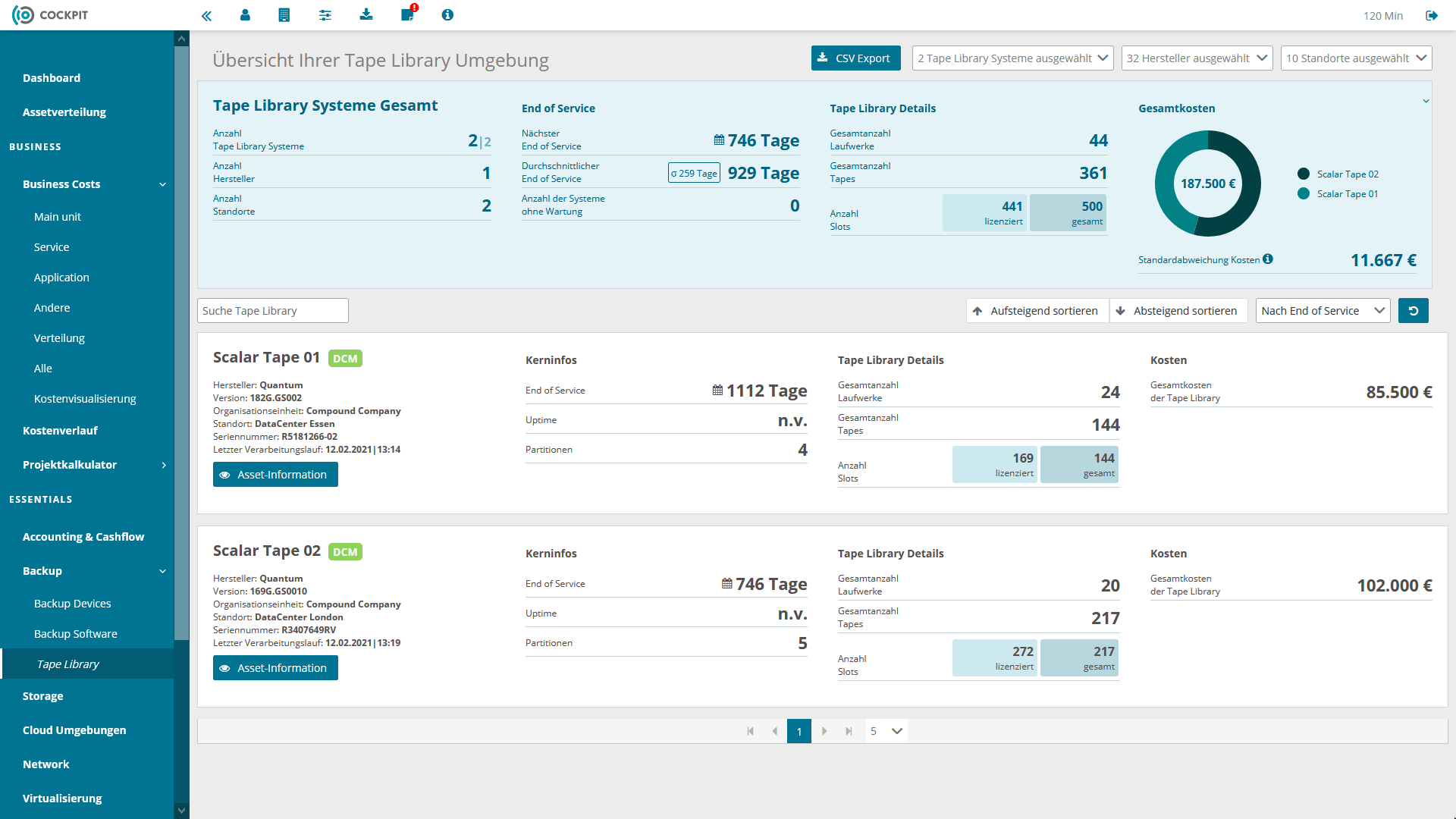1456x819 pixels.
Task: Open Service under Business Costs
Action: click(x=52, y=247)
